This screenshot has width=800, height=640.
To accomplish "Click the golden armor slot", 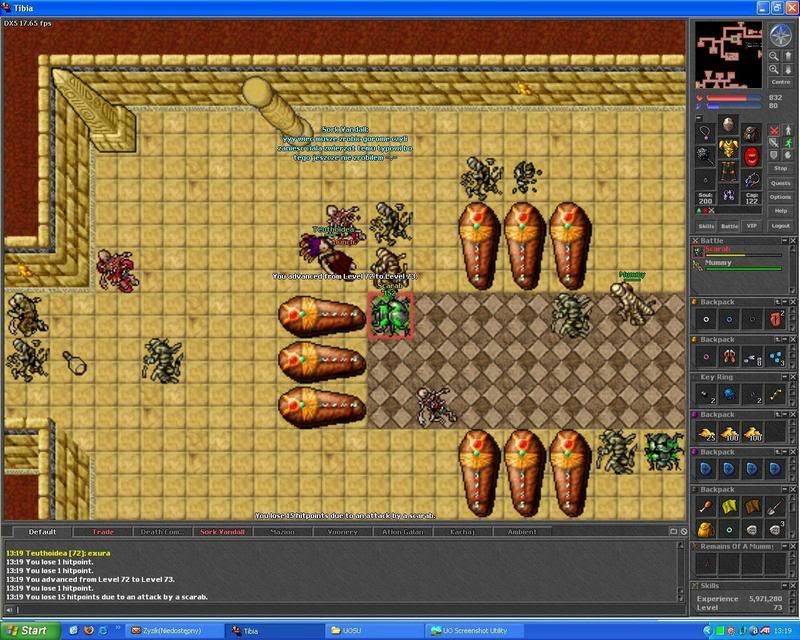I will point(729,147).
